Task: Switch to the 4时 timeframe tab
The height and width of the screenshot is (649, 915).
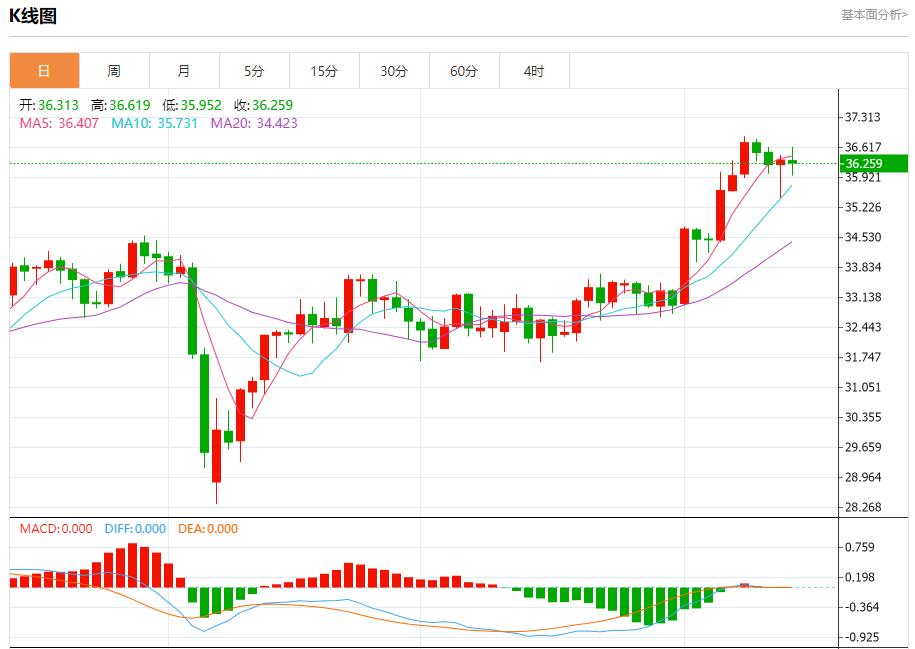Action: [x=534, y=71]
